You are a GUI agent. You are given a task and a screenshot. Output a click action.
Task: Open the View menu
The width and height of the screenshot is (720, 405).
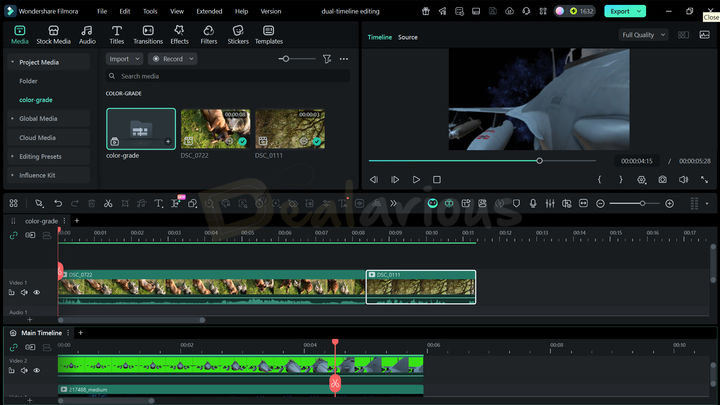tap(177, 11)
